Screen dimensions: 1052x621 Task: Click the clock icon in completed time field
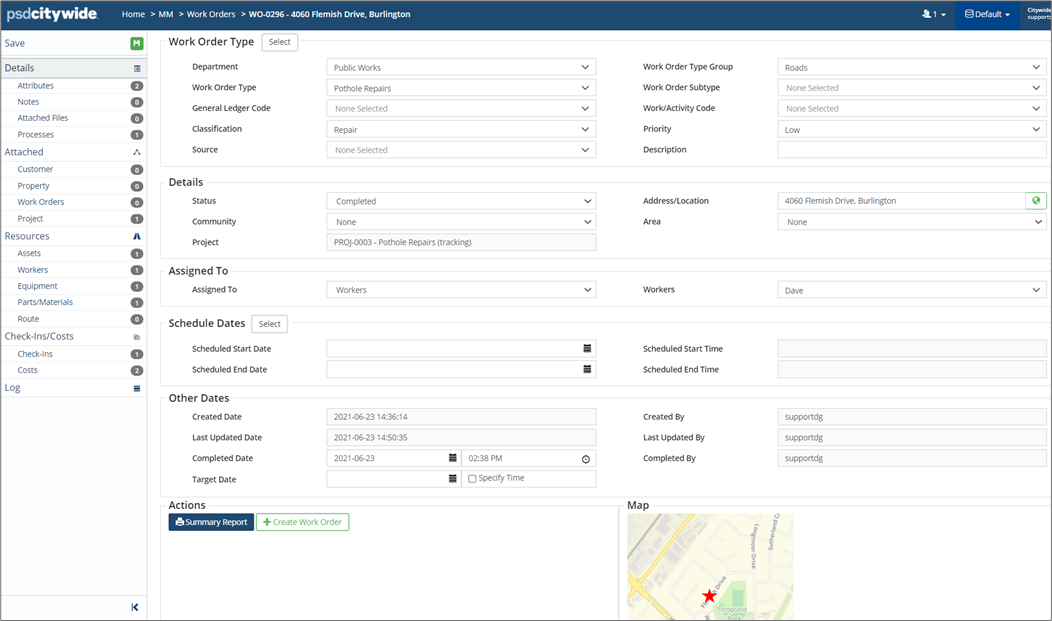[586, 459]
